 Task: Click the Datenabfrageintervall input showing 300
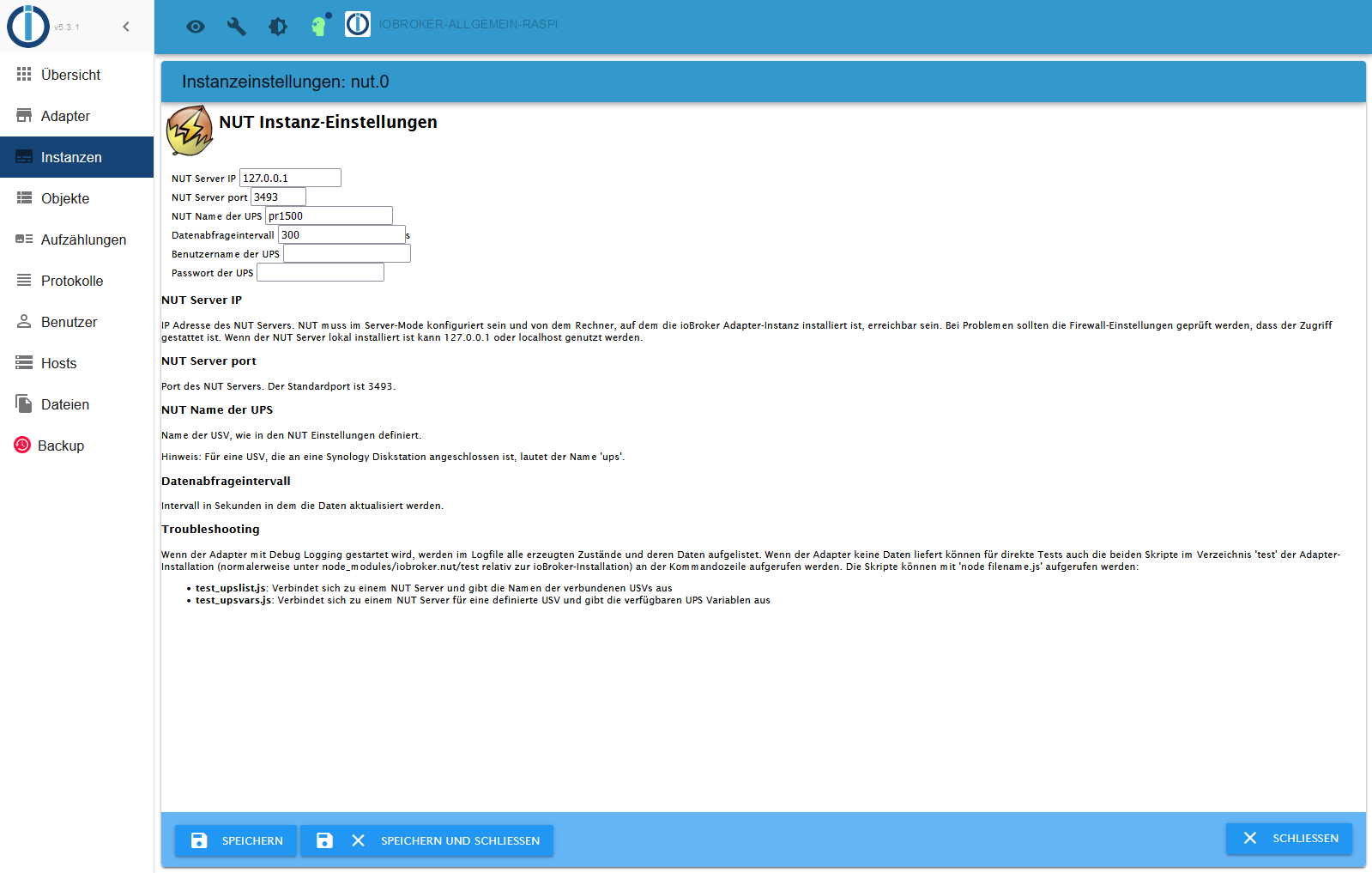coord(341,234)
